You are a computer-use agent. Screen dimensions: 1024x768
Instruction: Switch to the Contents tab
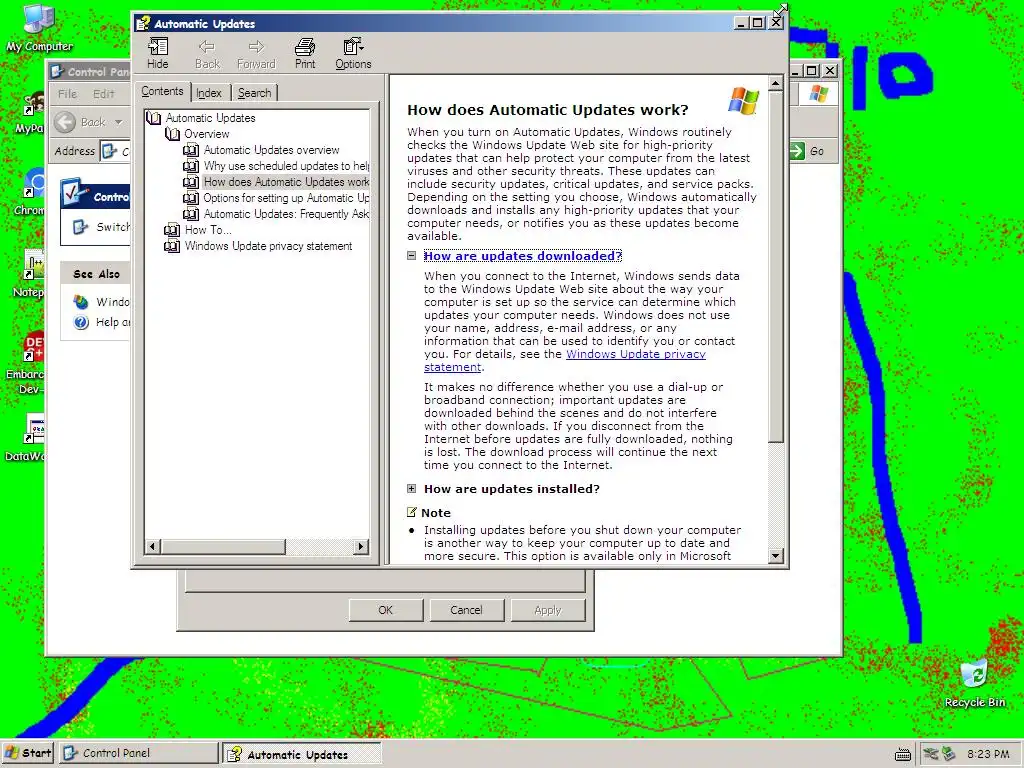(x=163, y=91)
